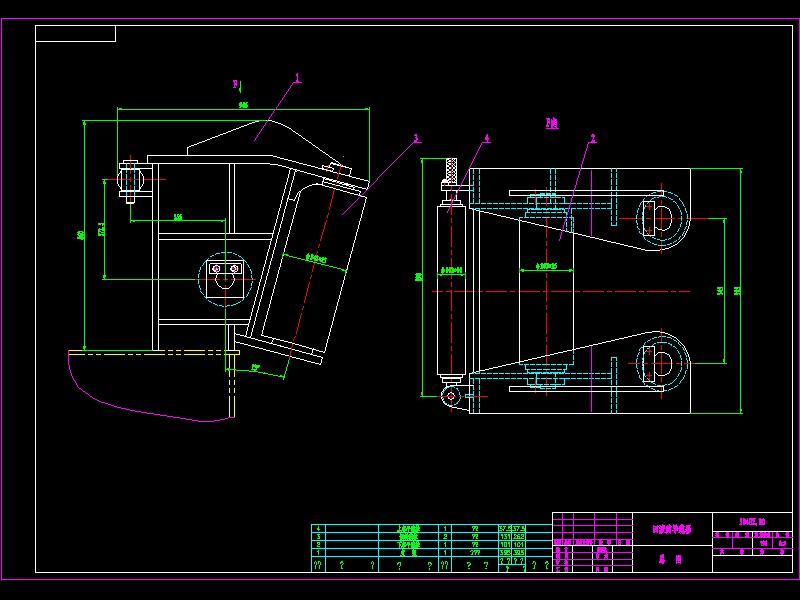Select part callout number 2 label
Image resolution: width=800 pixels, height=600 pixels.
pyautogui.click(x=592, y=138)
